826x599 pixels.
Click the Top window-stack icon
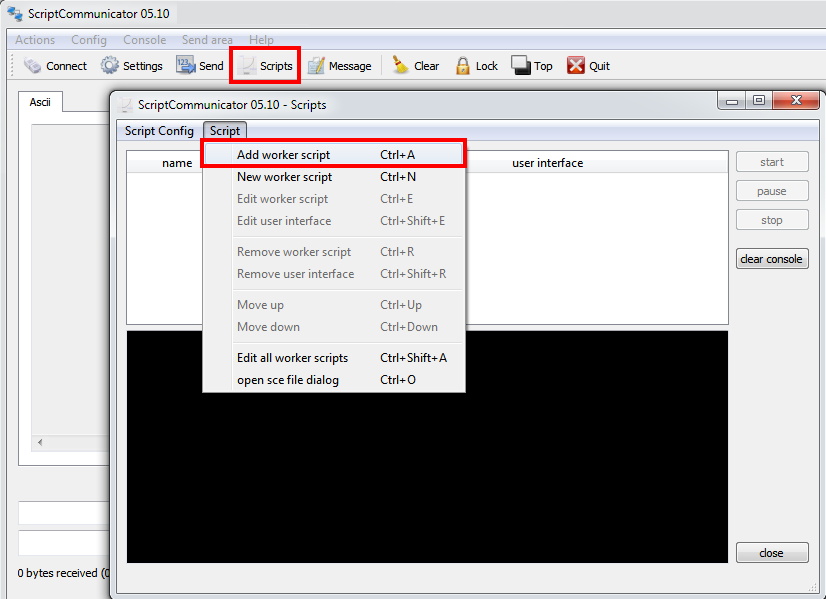click(520, 66)
